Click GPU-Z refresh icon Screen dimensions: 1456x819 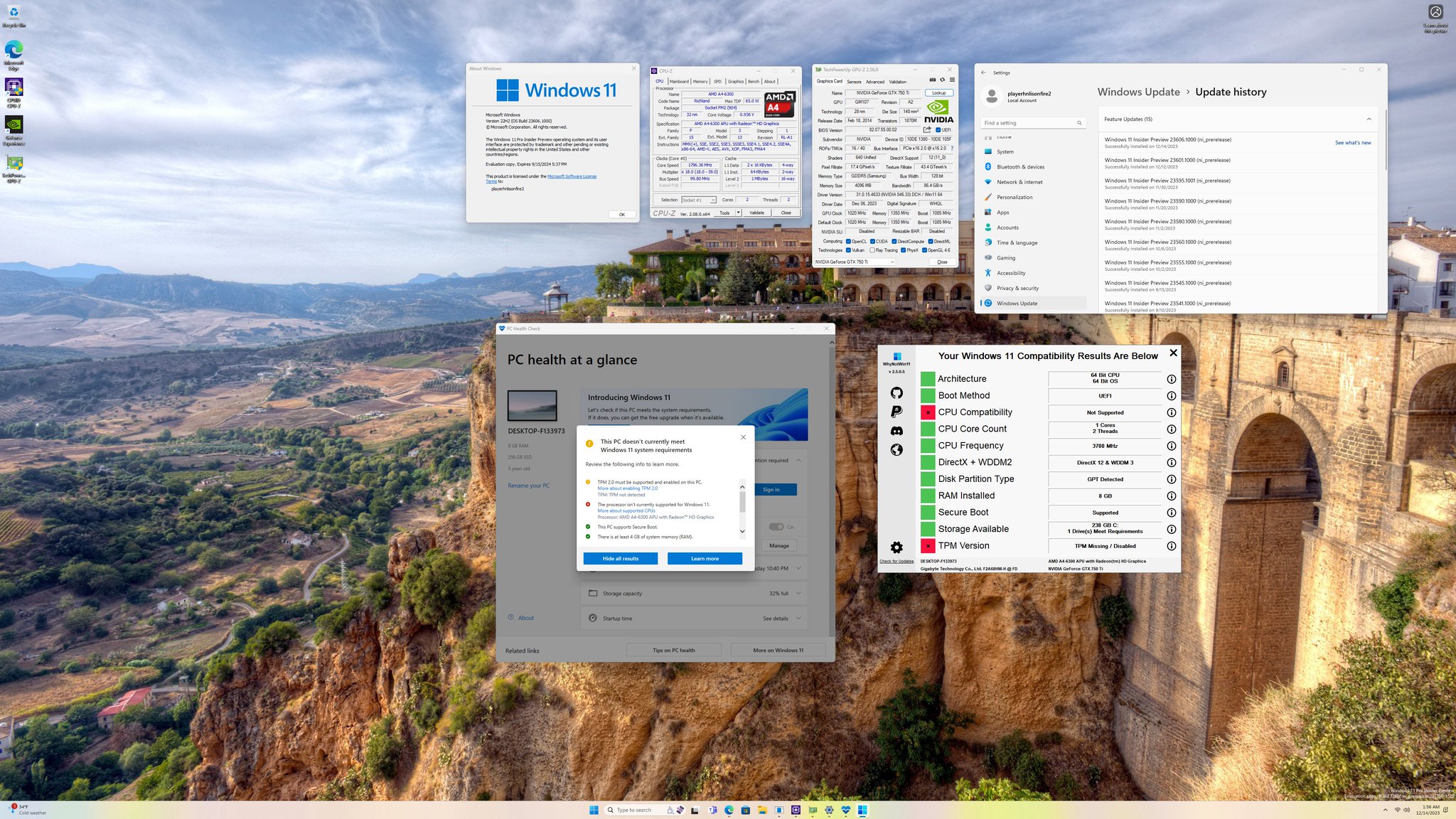coord(942,80)
